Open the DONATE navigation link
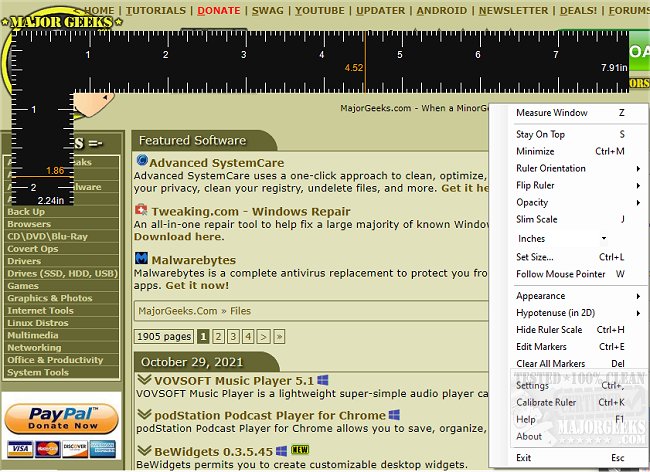The width and height of the screenshot is (650, 472). point(219,10)
